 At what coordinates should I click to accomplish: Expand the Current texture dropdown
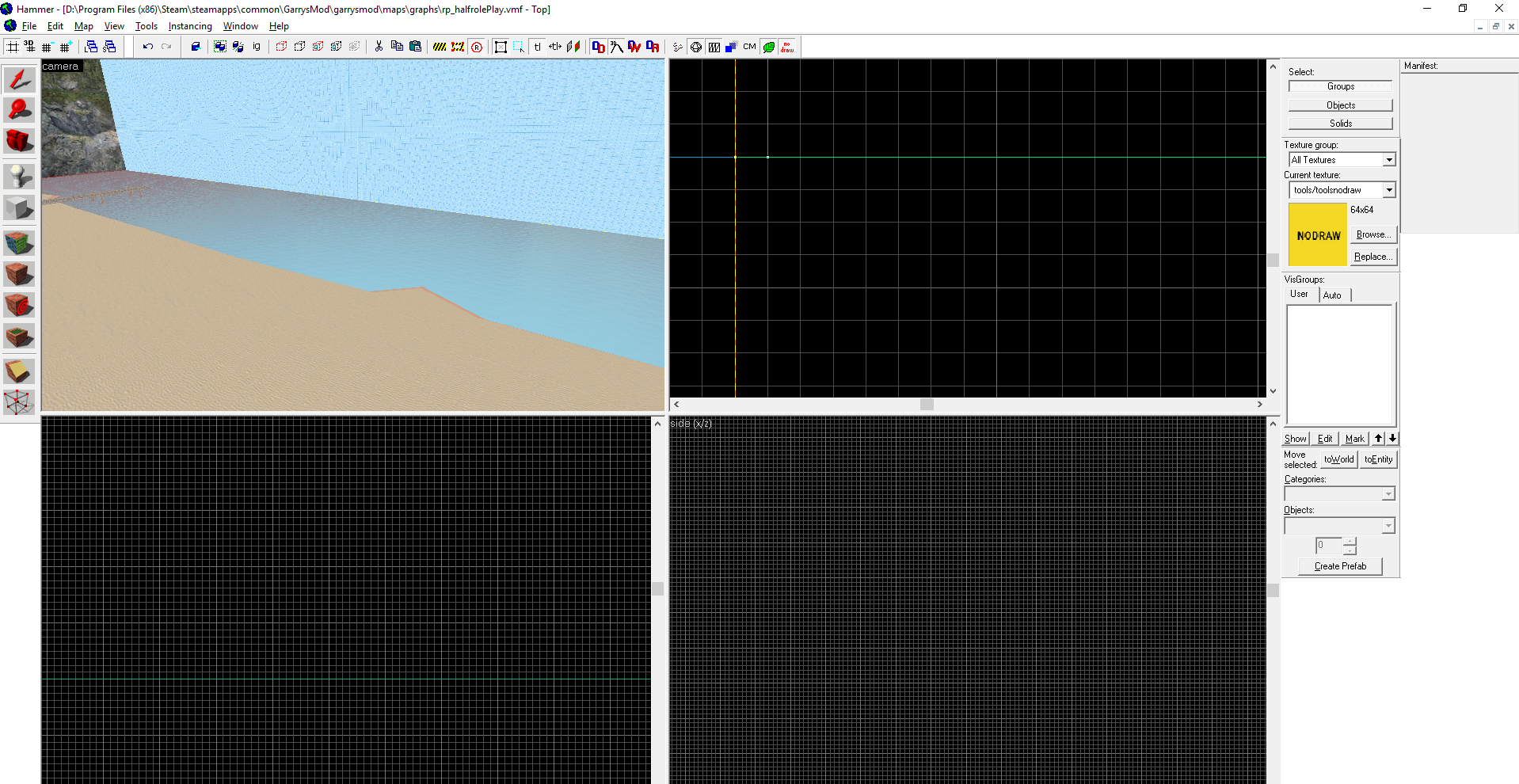(1389, 190)
